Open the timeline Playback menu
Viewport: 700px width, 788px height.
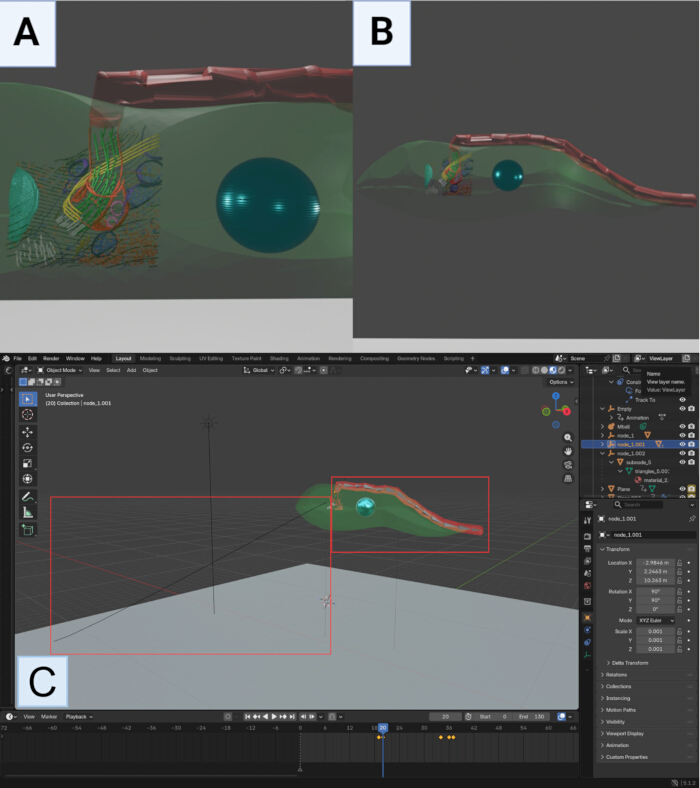pos(79,717)
